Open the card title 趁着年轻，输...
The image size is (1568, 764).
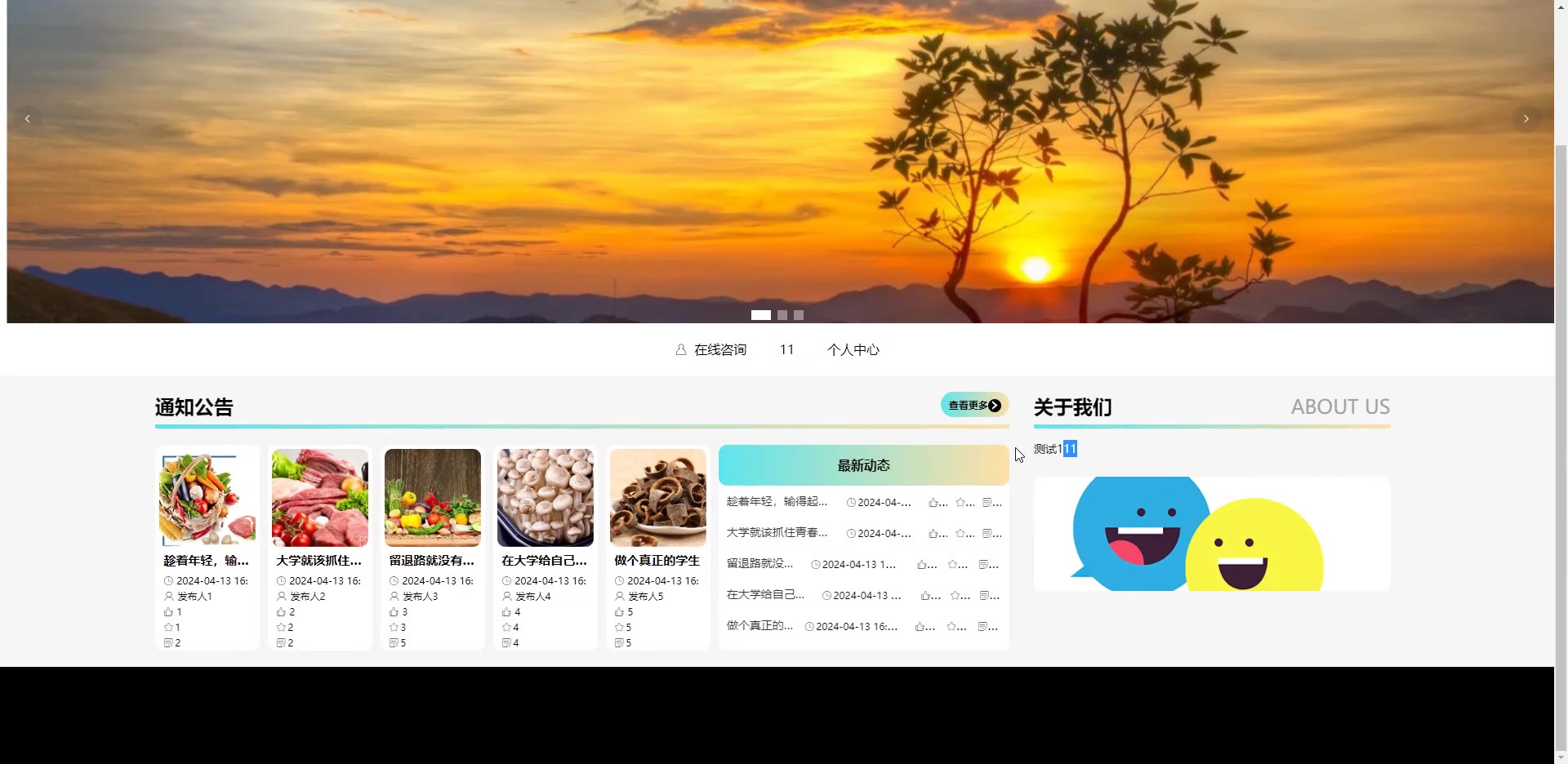coord(206,561)
